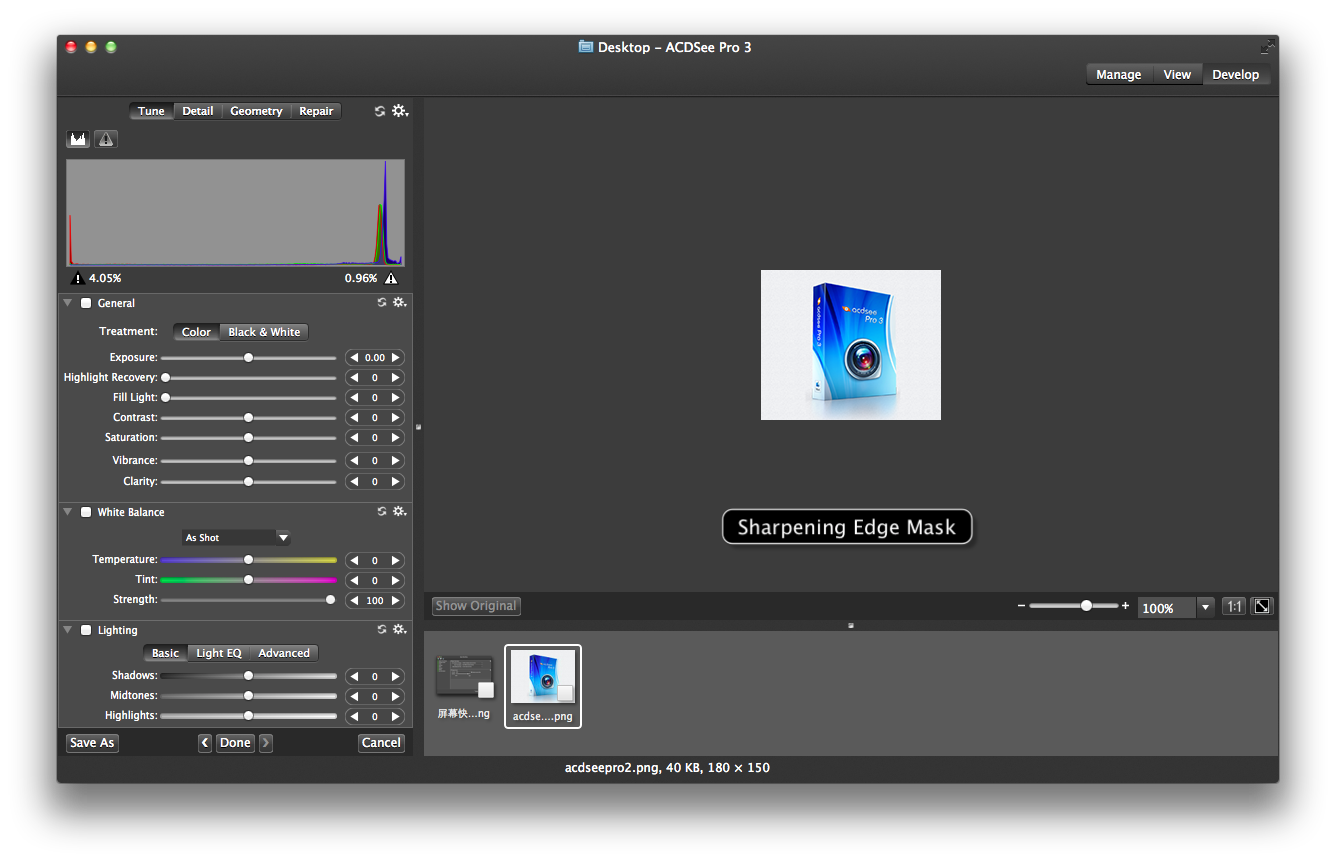Viewport: 1336px width, 862px height.
Task: Open General group gear options
Action: click(400, 302)
